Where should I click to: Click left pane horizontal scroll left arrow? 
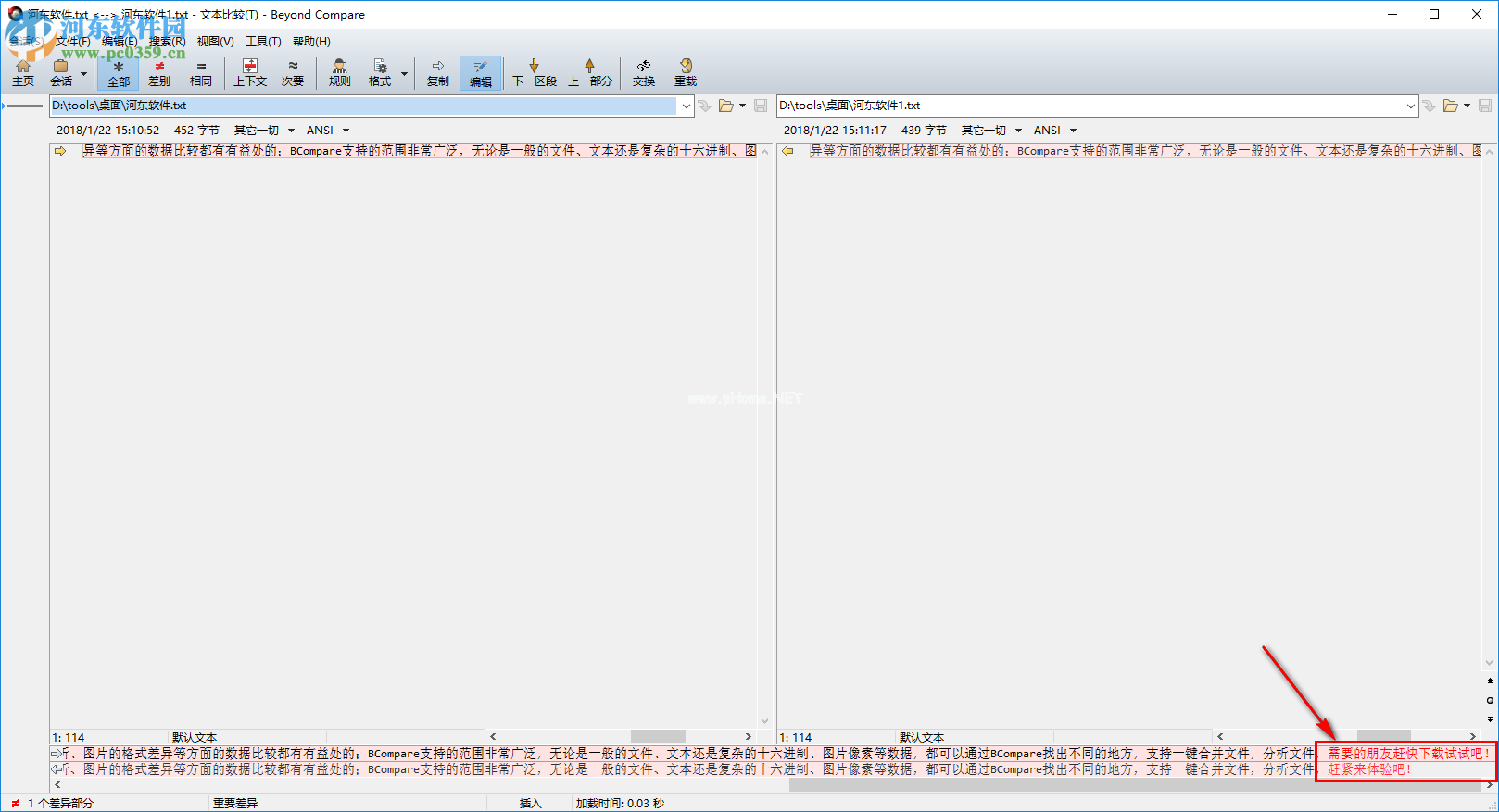coord(493,737)
